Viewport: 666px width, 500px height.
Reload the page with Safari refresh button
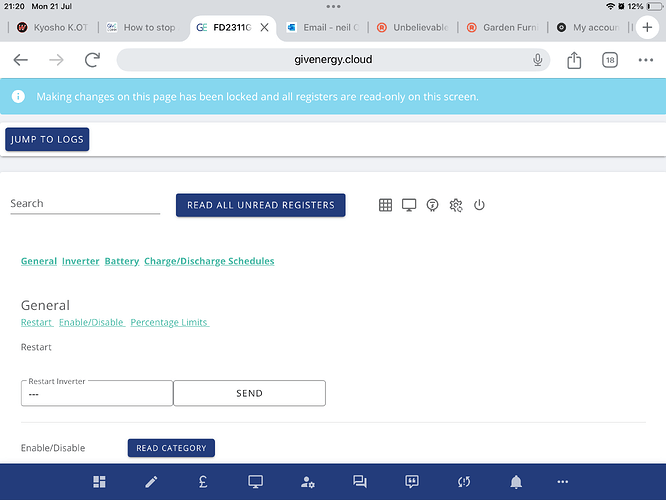(92, 60)
